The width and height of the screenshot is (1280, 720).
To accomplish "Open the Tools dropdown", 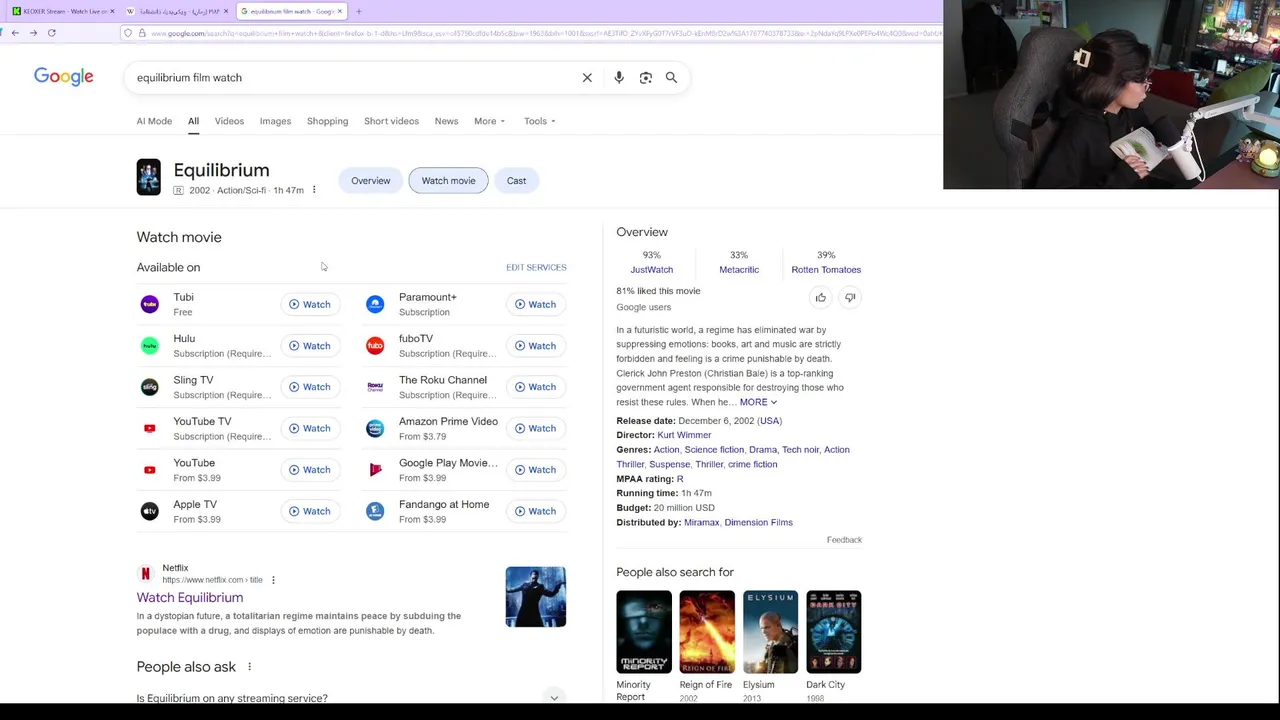I will (x=539, y=121).
